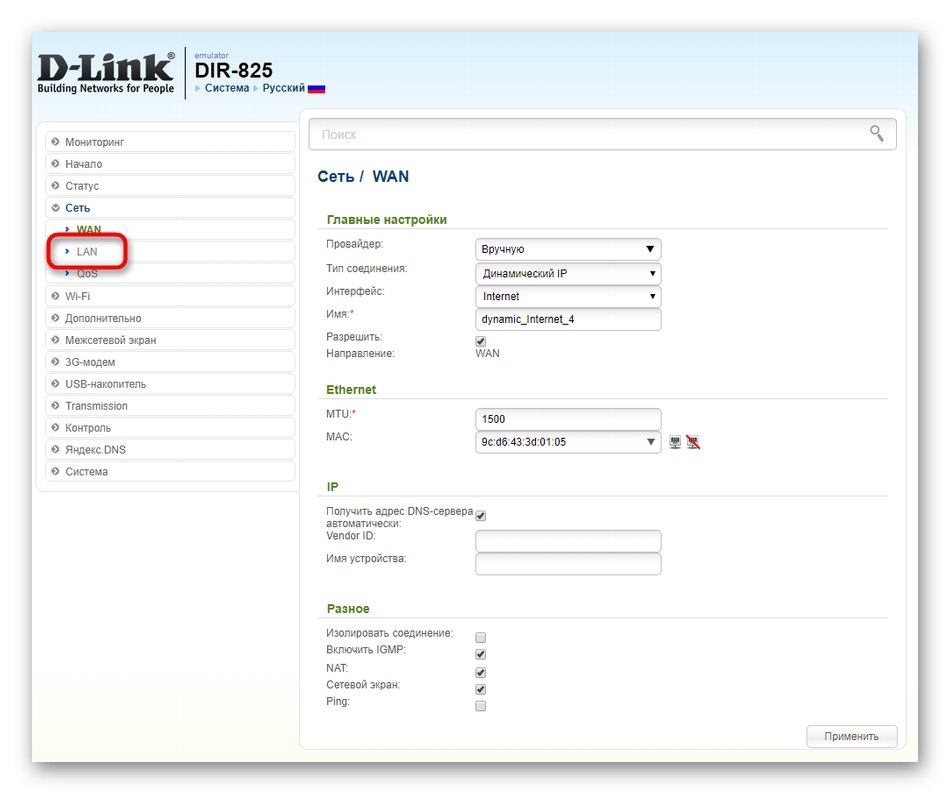Click the clone MAC address icon
Screen dimensions: 950x794
[x=675, y=442]
